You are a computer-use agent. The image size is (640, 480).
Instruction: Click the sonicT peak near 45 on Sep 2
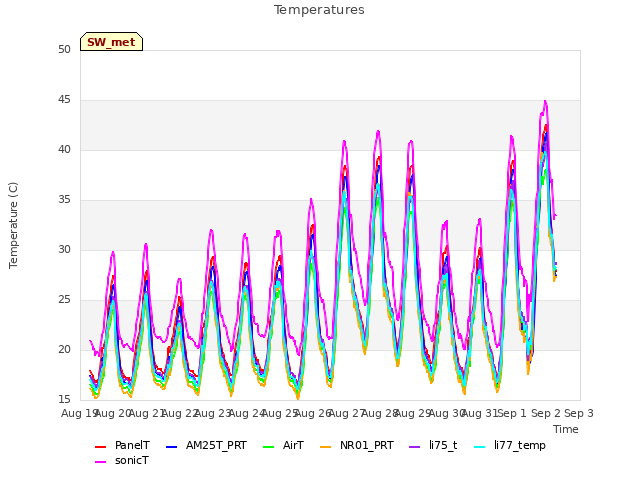tap(545, 101)
